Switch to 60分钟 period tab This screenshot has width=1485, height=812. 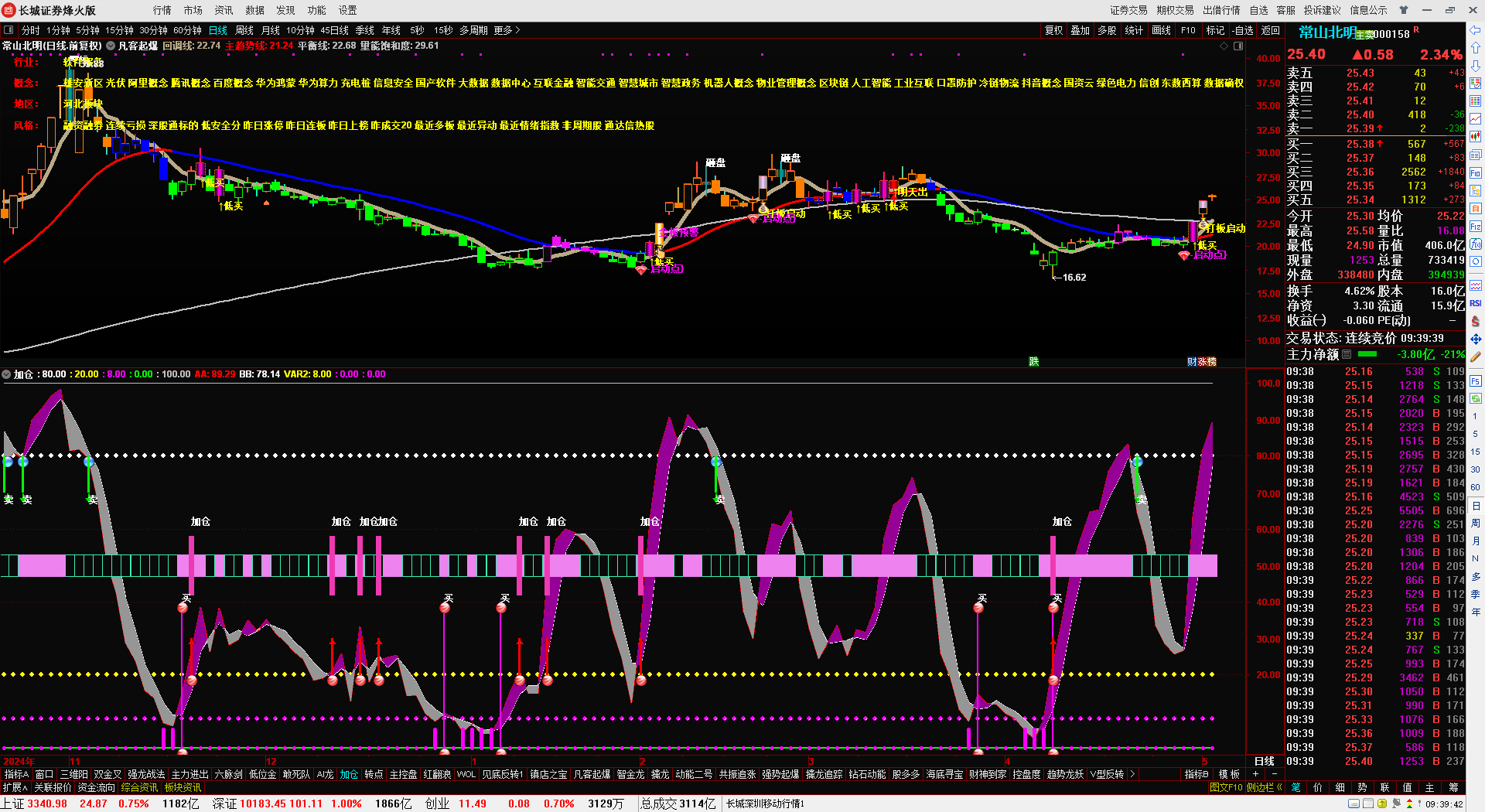click(187, 30)
